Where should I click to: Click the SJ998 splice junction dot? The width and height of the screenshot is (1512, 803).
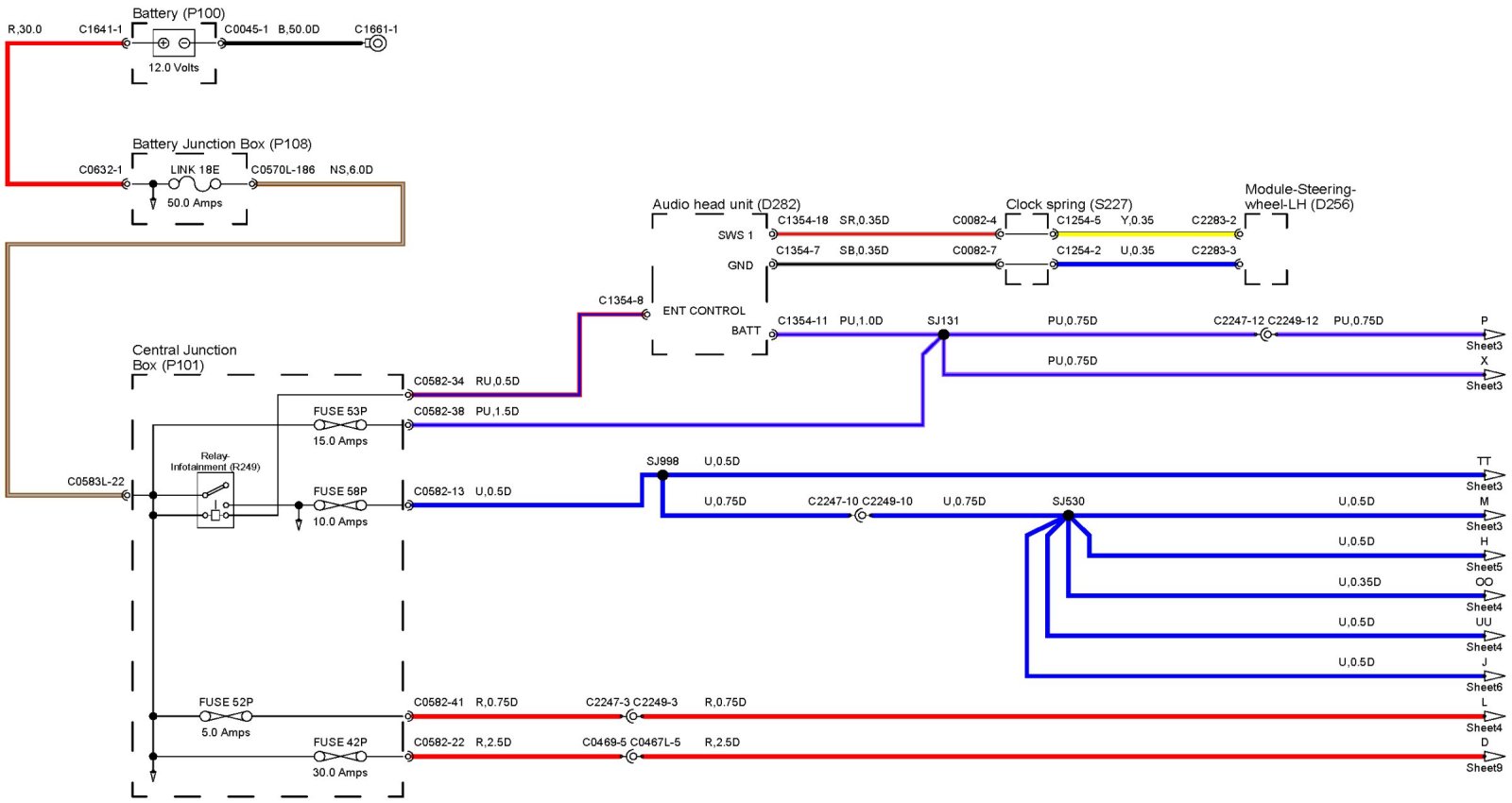point(662,475)
